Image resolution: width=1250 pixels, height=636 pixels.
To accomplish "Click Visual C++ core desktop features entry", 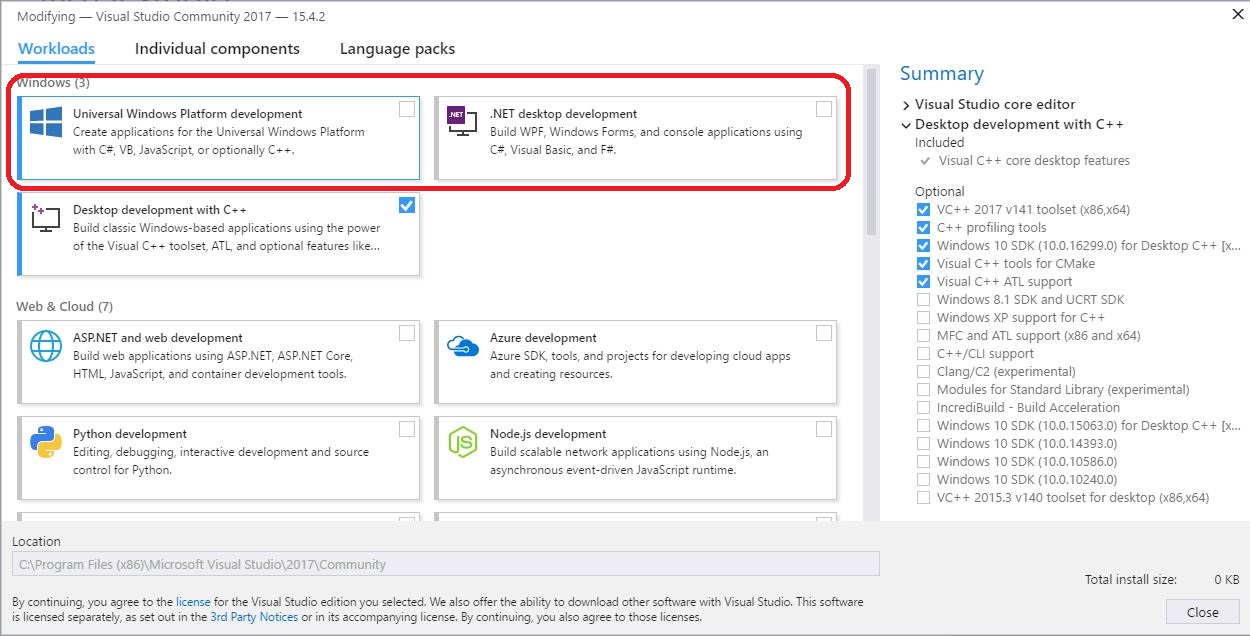I will (x=1034, y=160).
